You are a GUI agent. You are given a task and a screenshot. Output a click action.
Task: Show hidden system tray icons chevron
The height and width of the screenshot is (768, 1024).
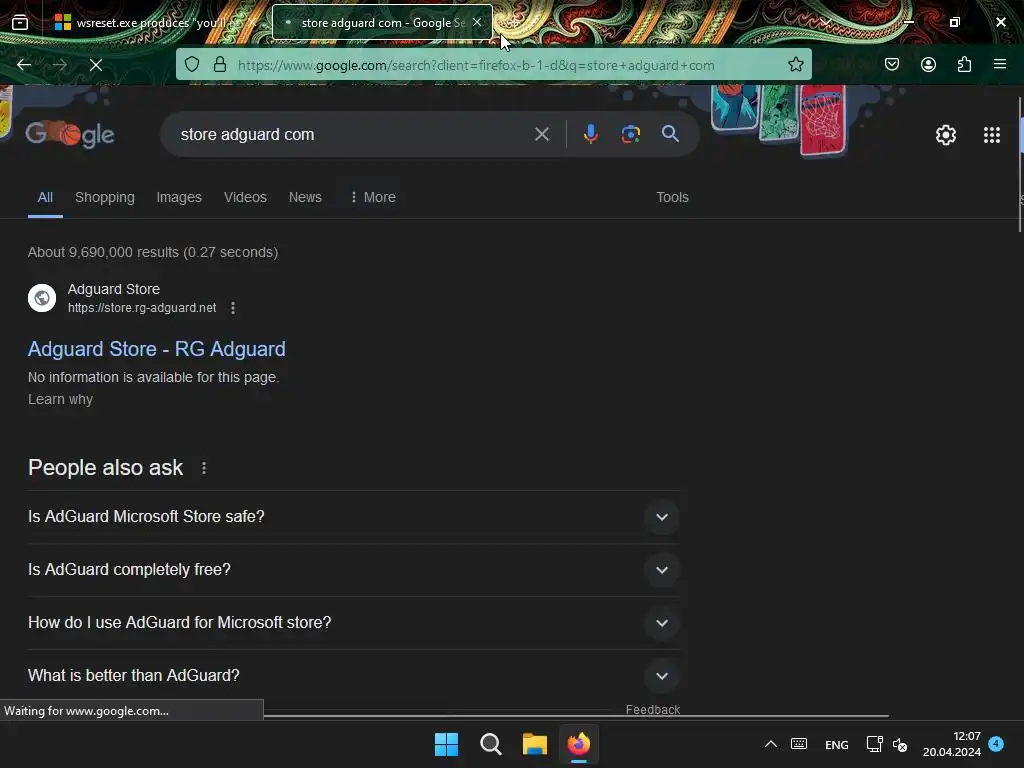771,744
